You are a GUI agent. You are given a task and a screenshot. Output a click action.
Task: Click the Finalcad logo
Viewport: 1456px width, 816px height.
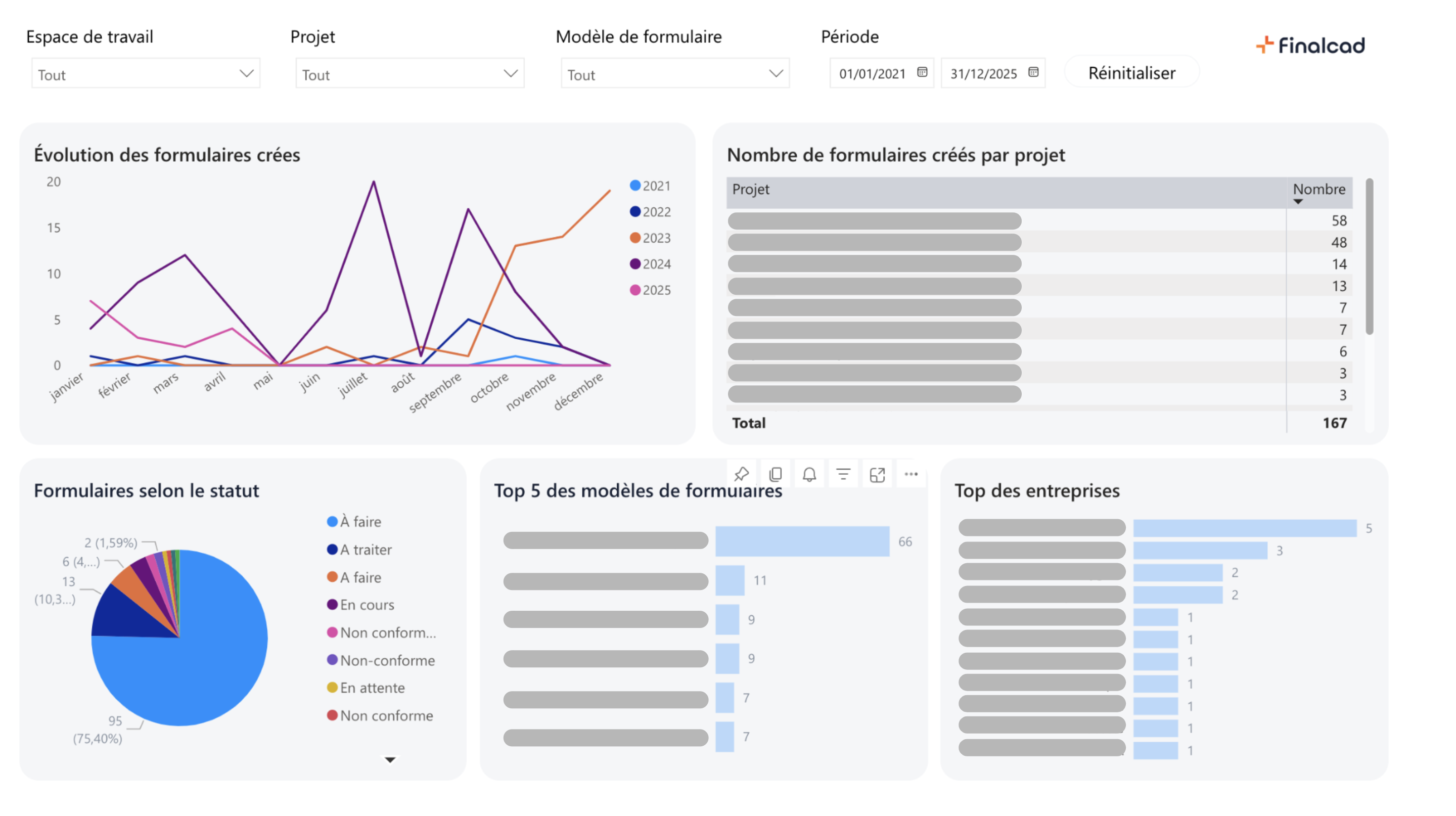click(x=1311, y=45)
